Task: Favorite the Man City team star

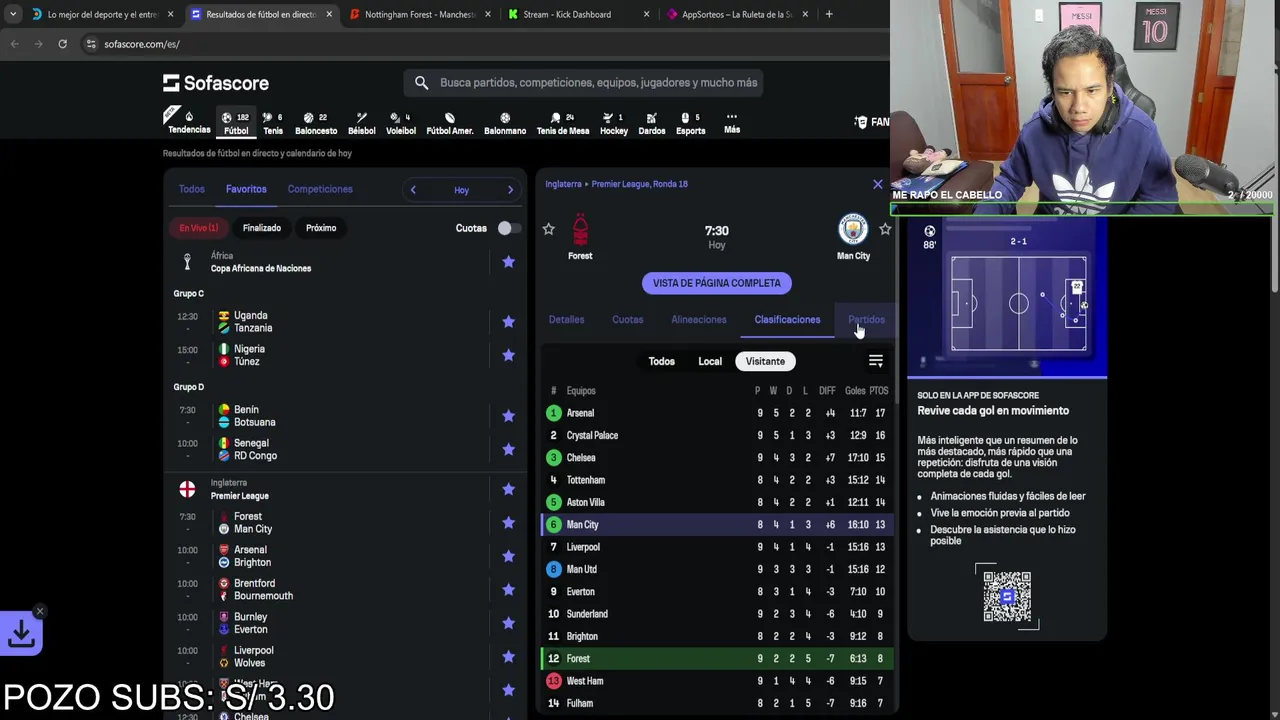Action: coord(885,229)
